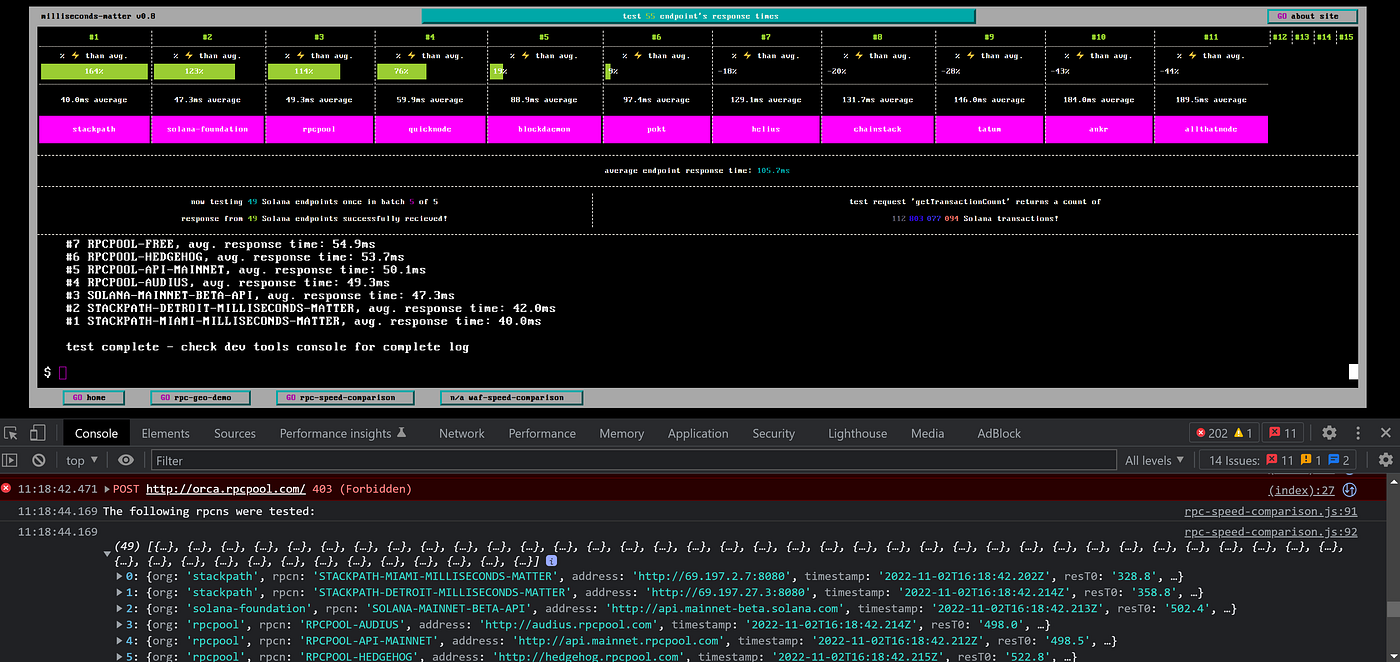Open the Lighthouse tab
Image resolution: width=1400 pixels, height=662 pixels.
click(857, 433)
